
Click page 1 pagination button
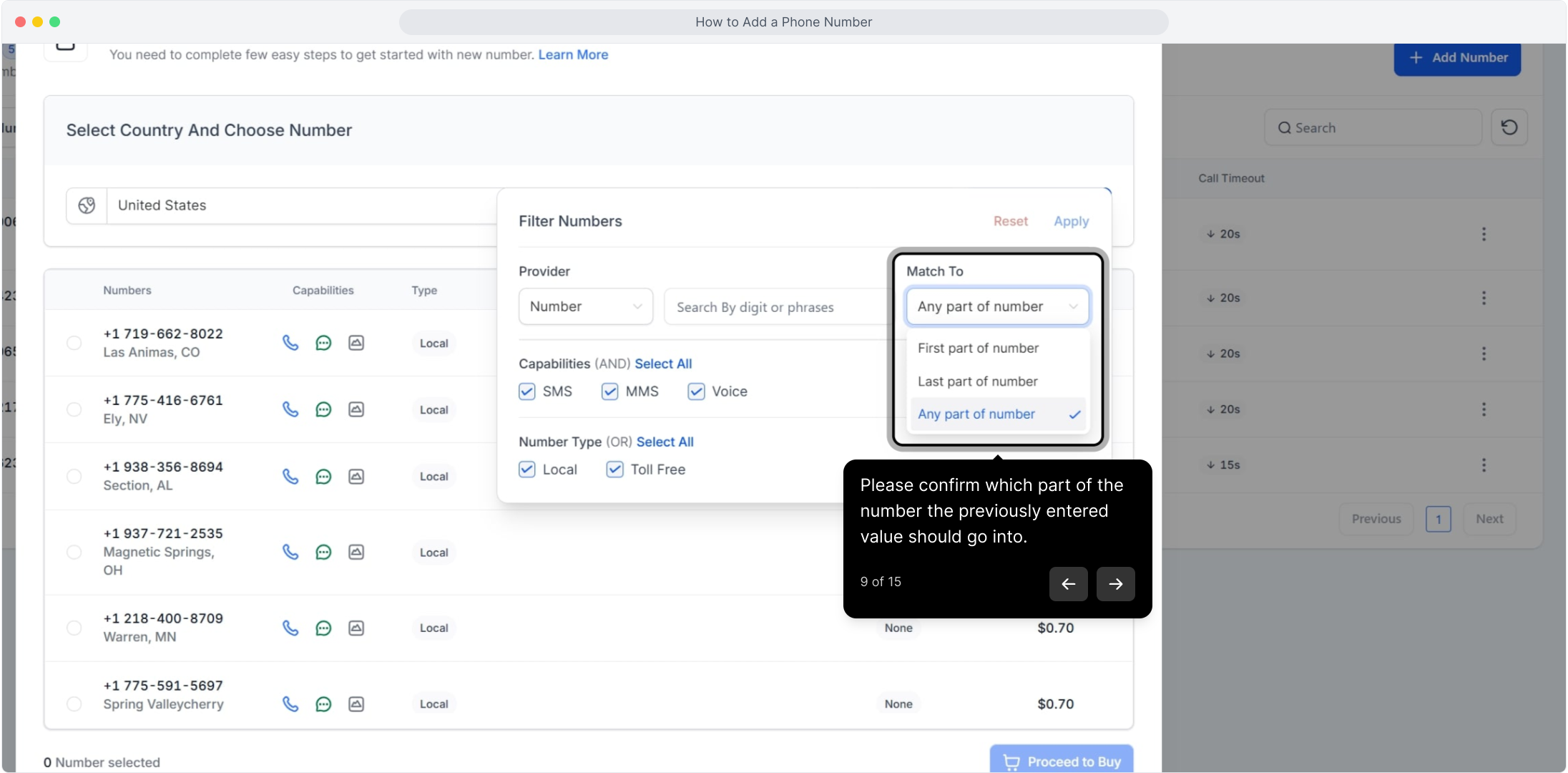(1439, 519)
